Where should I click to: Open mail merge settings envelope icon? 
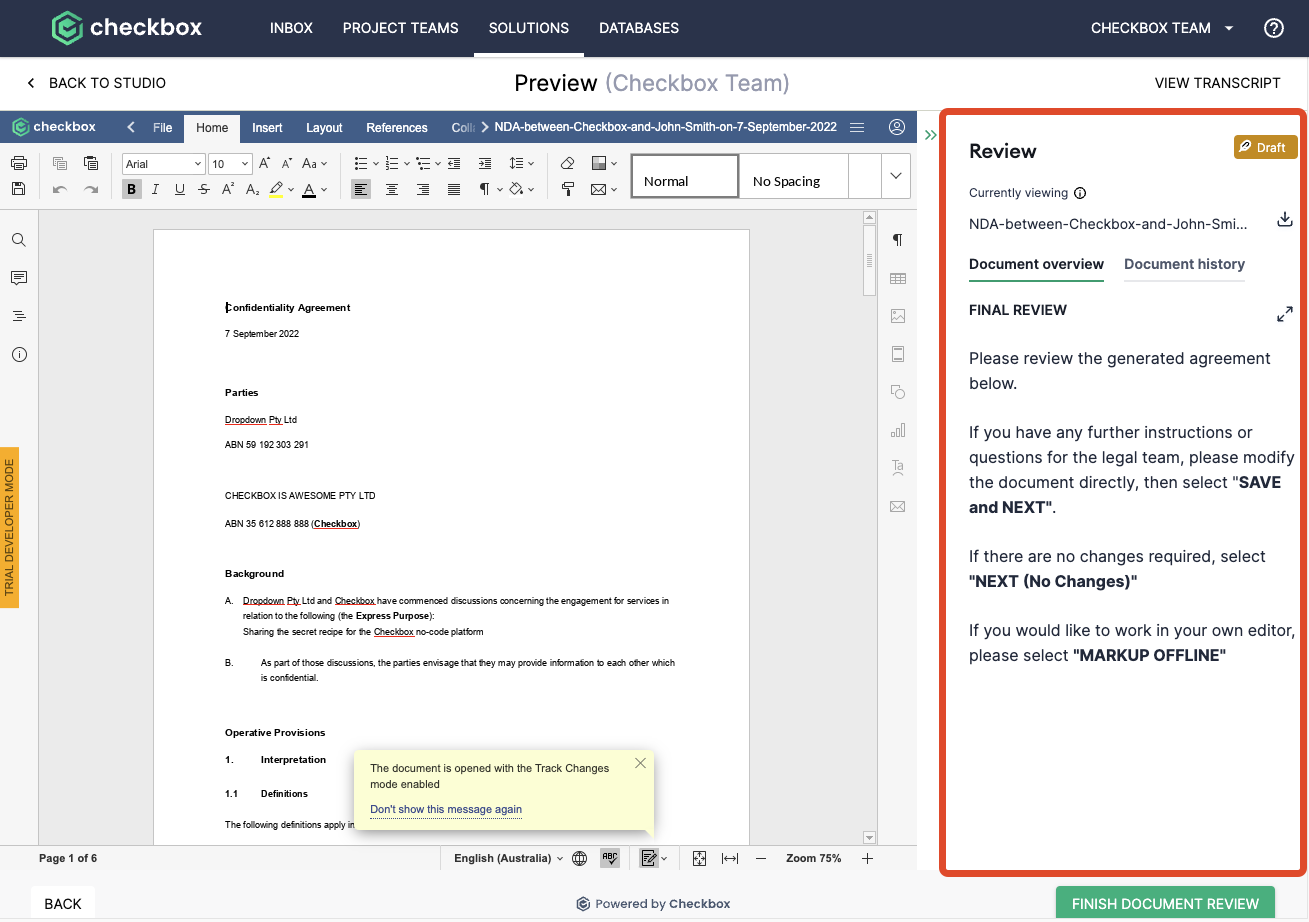pos(897,506)
